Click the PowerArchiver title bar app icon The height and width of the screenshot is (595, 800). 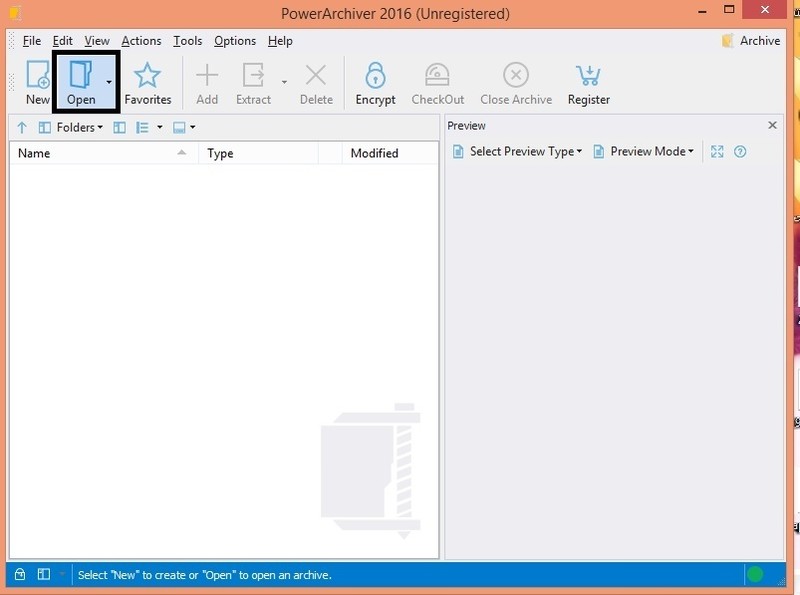[15, 13]
